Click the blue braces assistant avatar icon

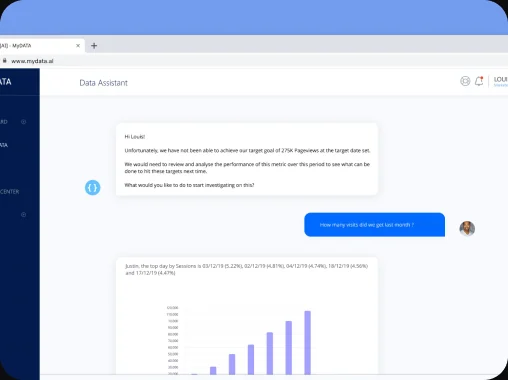[92, 188]
